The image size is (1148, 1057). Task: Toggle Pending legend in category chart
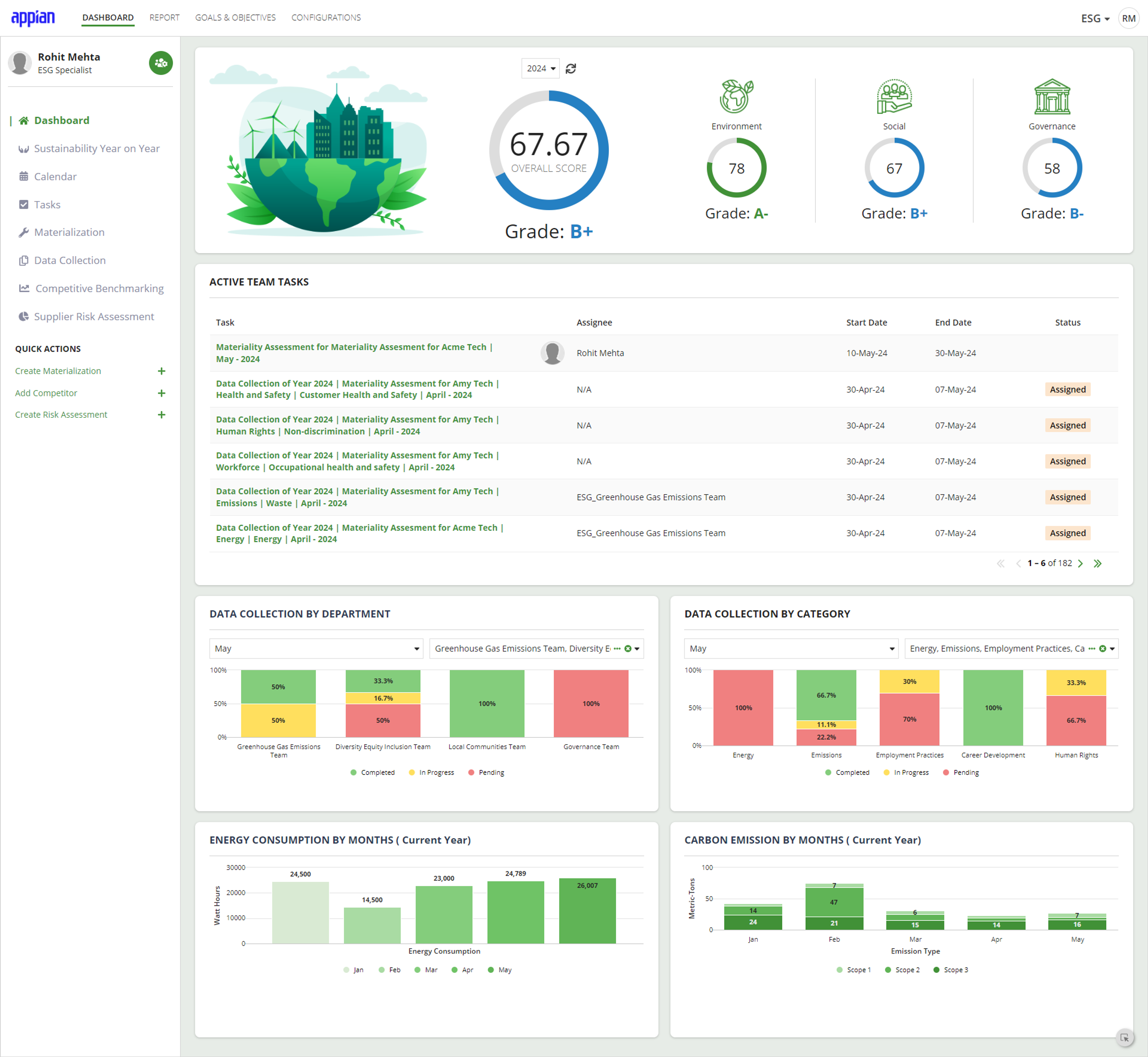[961, 773]
